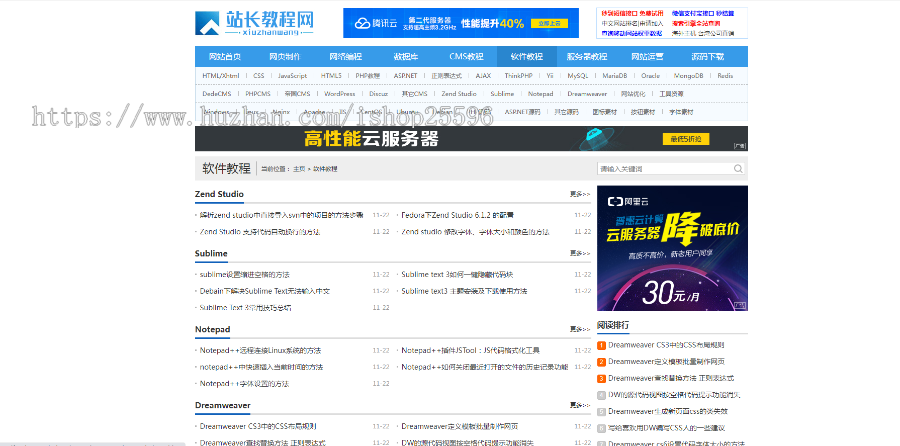Open article Fedora下Zend Studio 6.1.2 的配置
The height and width of the screenshot is (446, 900).
tap(457, 215)
